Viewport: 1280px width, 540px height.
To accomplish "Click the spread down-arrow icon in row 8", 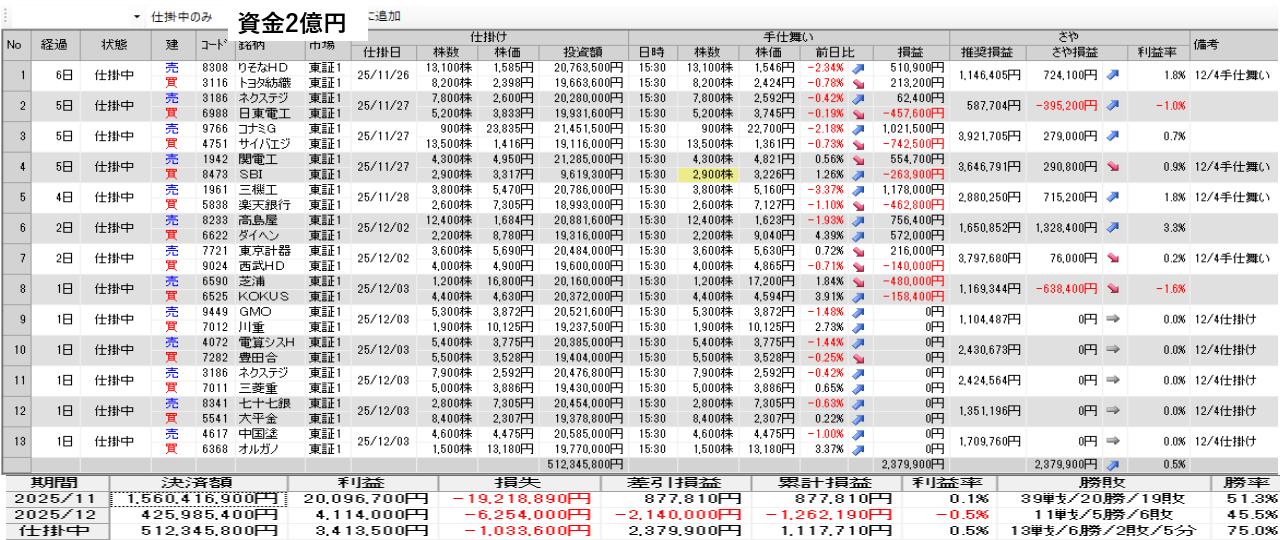I will pos(1114,290).
